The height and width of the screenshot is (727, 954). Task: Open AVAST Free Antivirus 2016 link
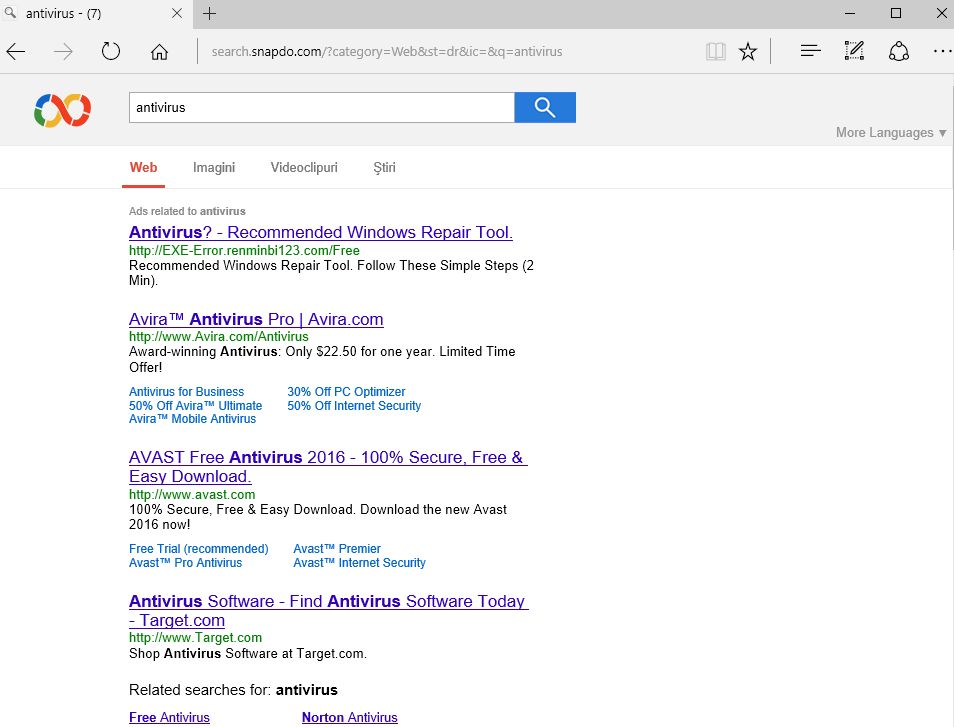(328, 467)
